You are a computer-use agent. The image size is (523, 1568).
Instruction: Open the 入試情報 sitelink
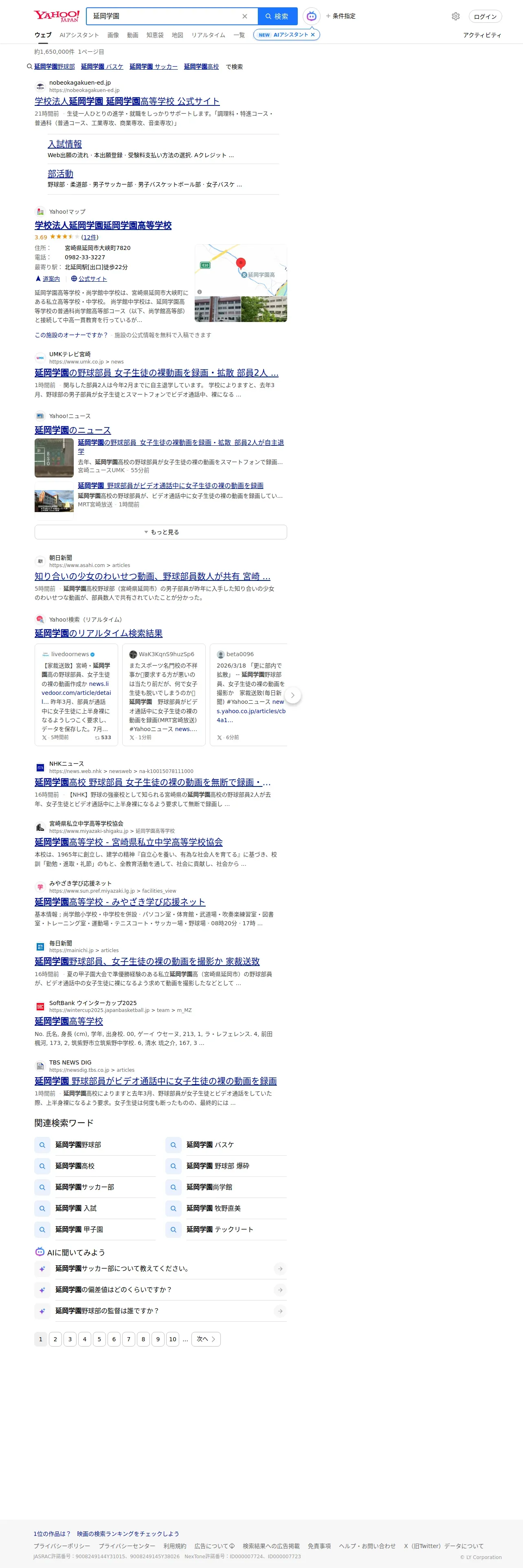pos(64,144)
